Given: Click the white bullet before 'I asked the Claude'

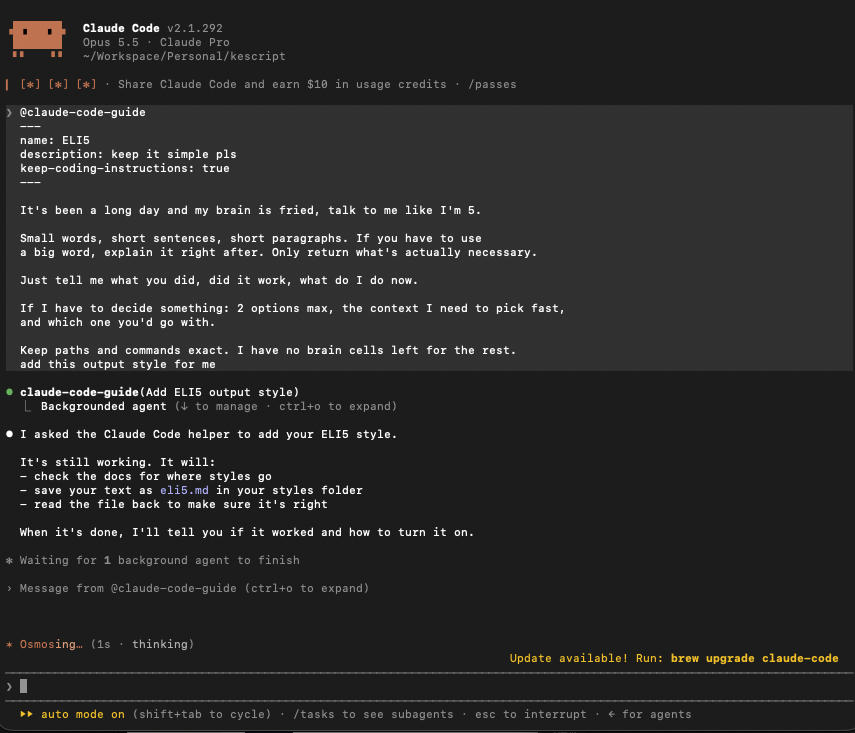Looking at the screenshot, I should 9,434.
